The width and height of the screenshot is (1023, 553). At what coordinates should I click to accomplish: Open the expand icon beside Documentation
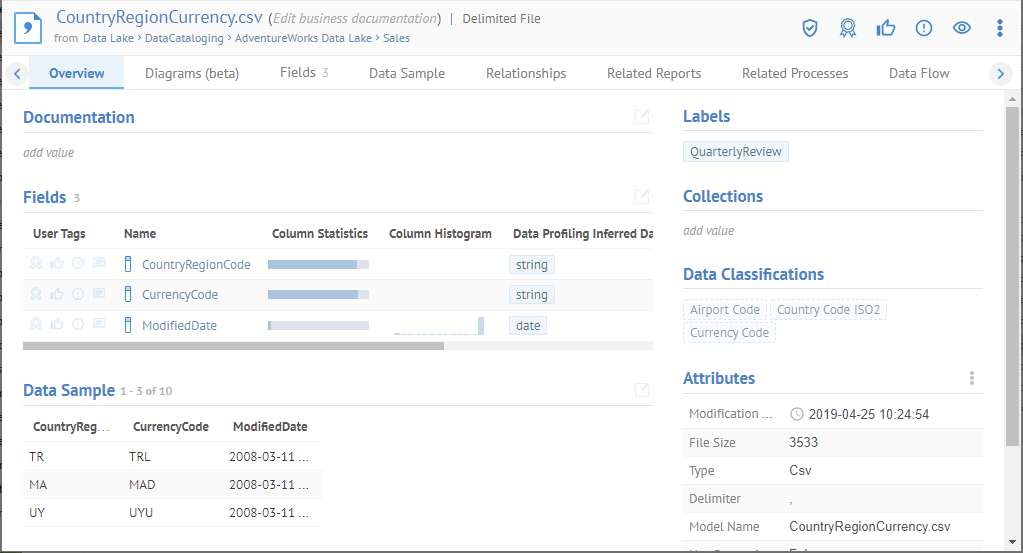[642, 117]
